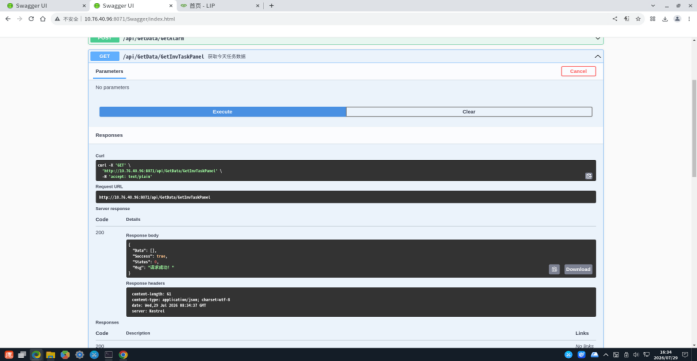Select the Parameters tab
Viewport: 697px width, 361px height.
[x=109, y=71]
